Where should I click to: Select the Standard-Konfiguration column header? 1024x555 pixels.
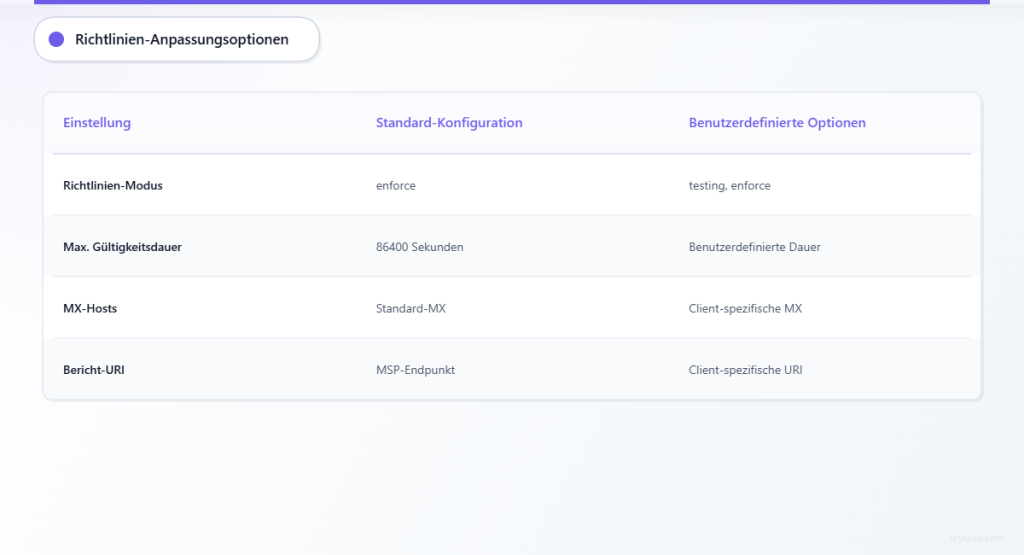click(449, 123)
